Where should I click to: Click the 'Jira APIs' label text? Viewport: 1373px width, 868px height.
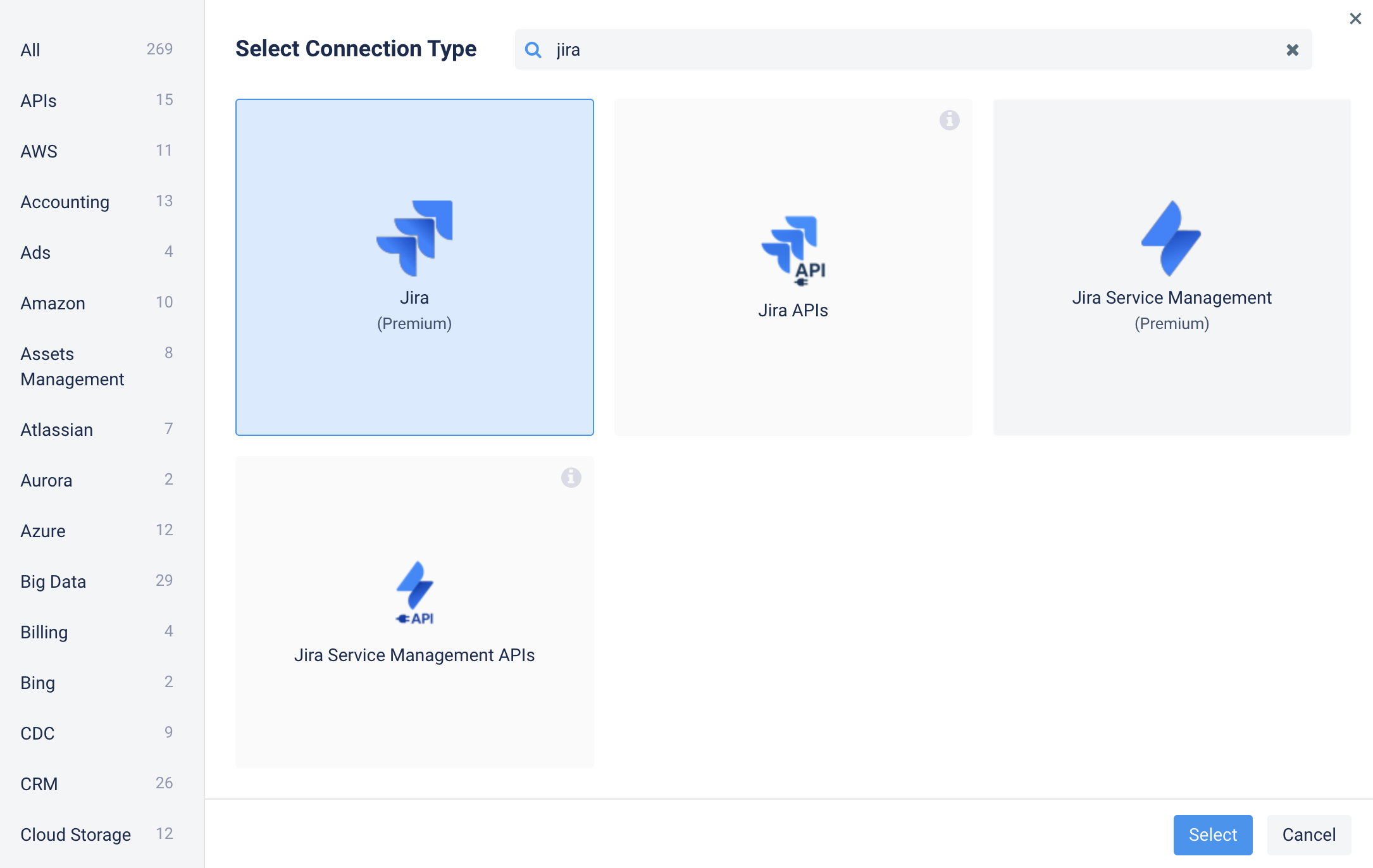click(x=793, y=310)
